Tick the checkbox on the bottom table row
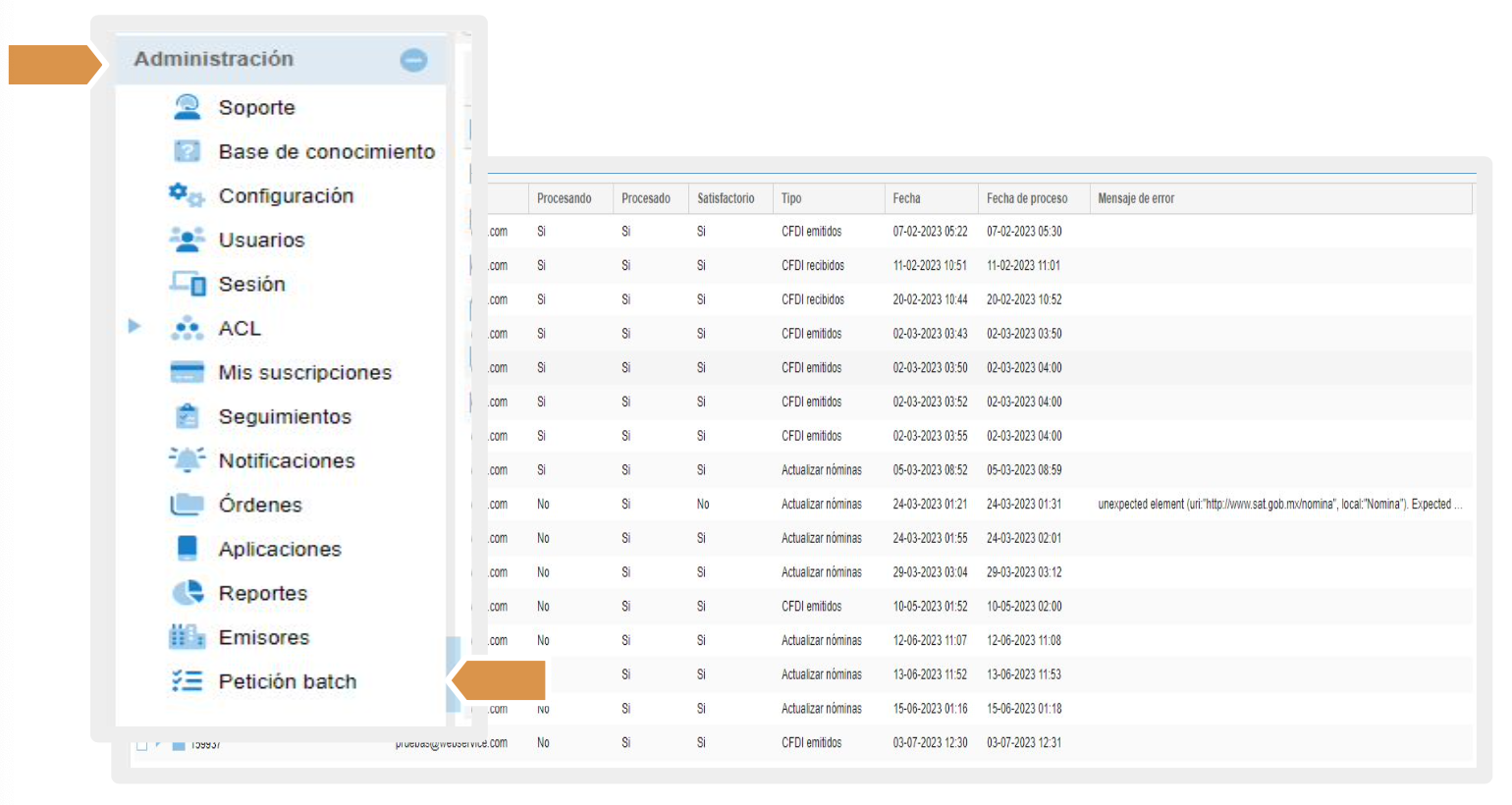 pos(141,745)
